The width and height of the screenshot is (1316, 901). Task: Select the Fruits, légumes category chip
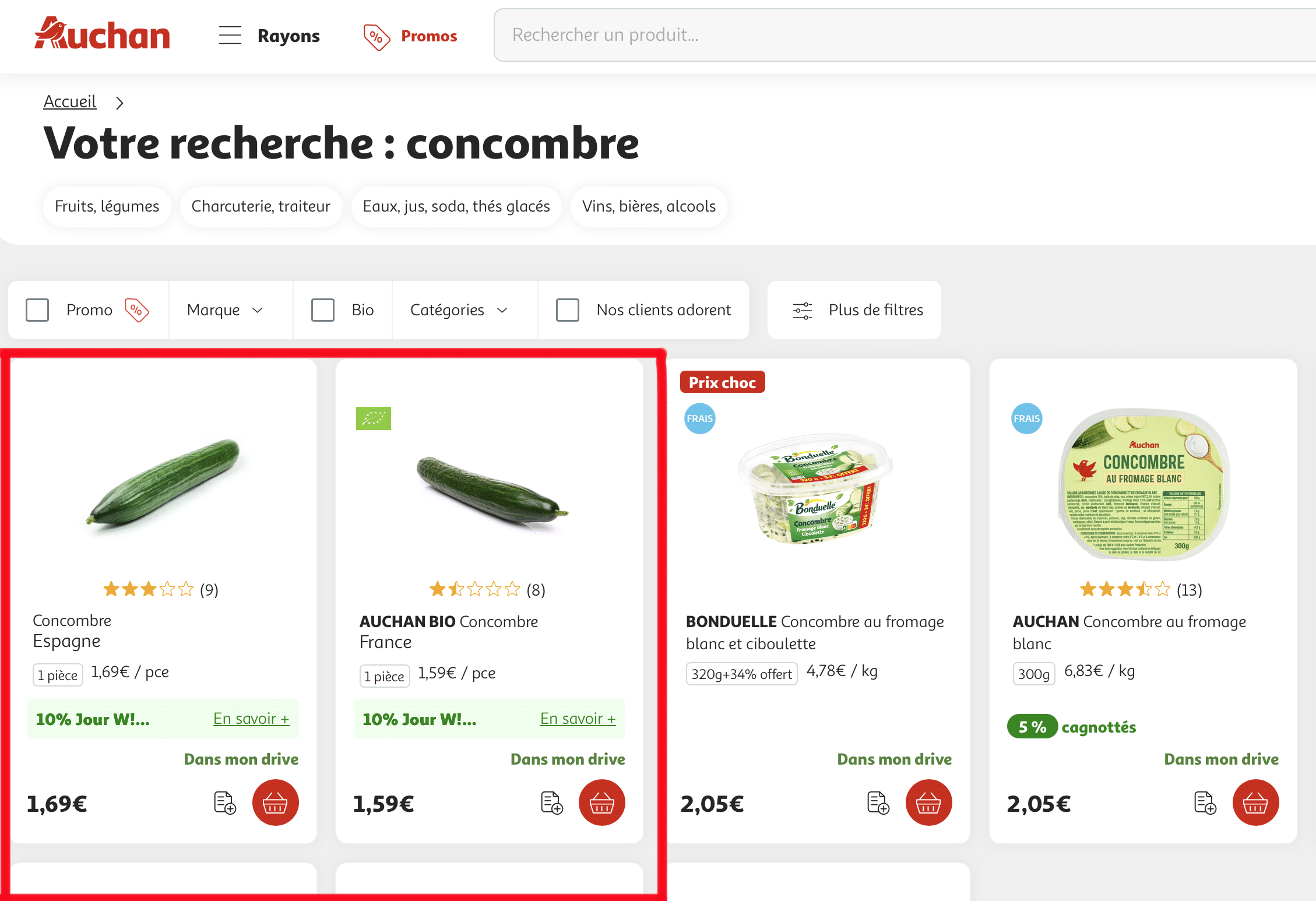coord(107,206)
